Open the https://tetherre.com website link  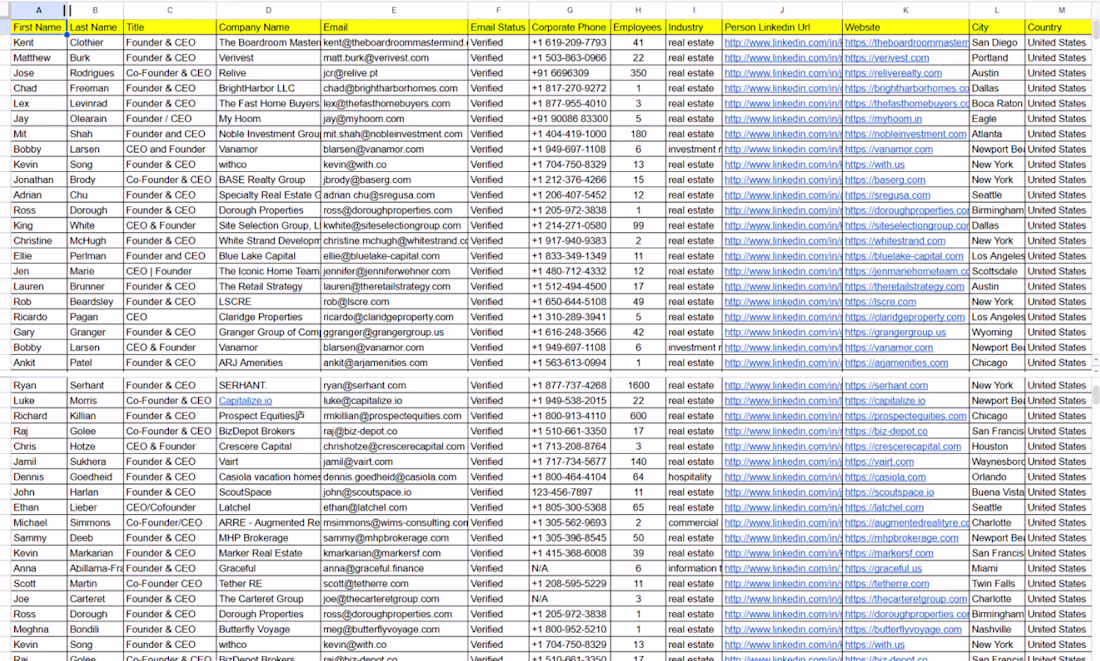[887, 584]
